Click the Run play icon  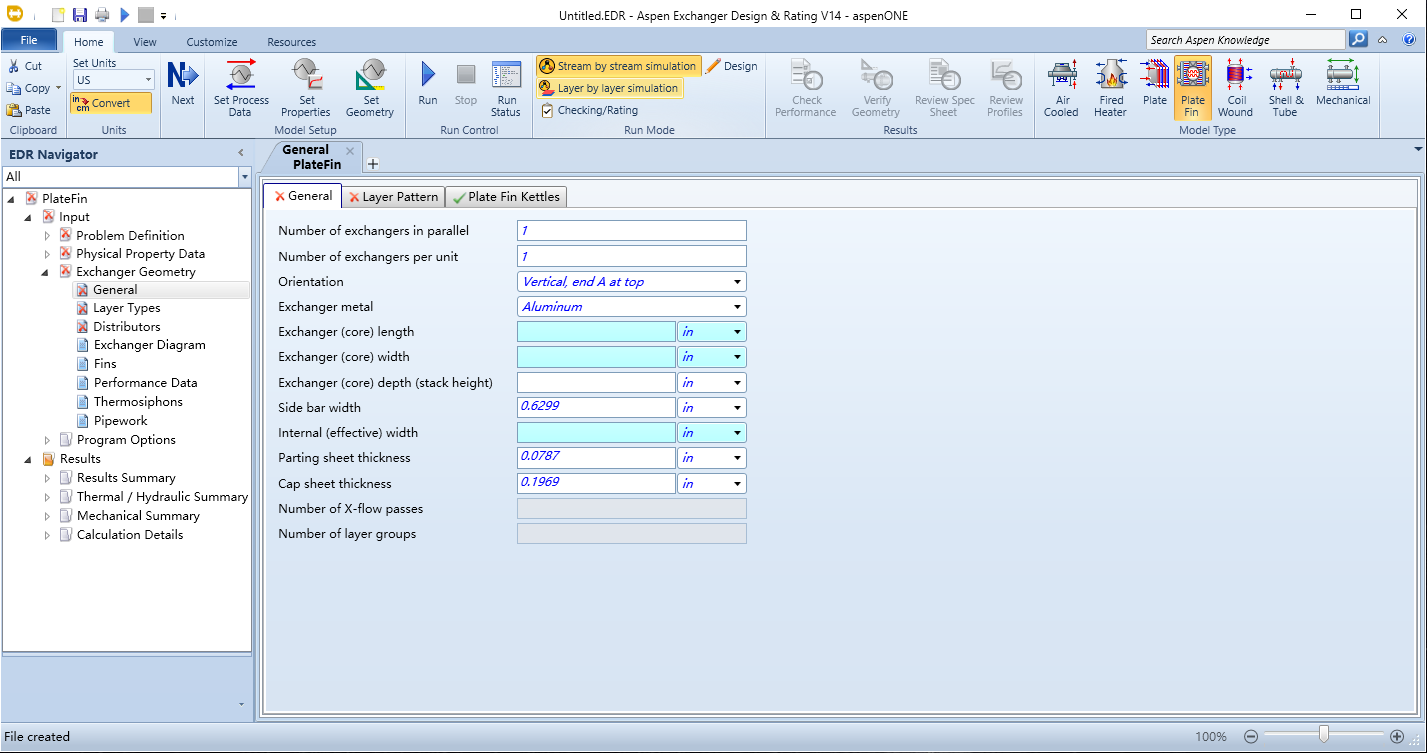[428, 75]
